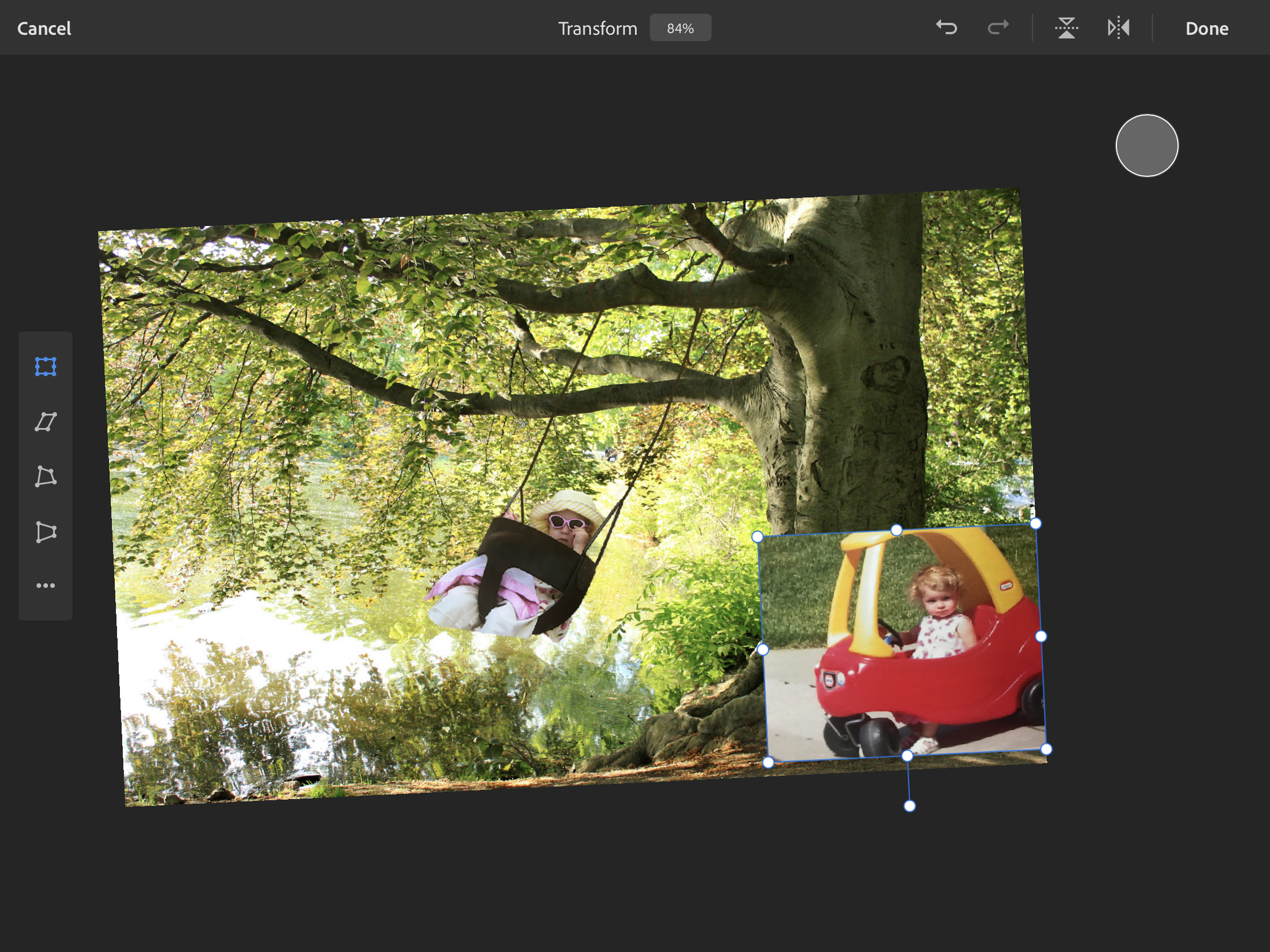Screen dimensions: 1270x952
Task: Select the free transform scale tool
Action: [46, 366]
